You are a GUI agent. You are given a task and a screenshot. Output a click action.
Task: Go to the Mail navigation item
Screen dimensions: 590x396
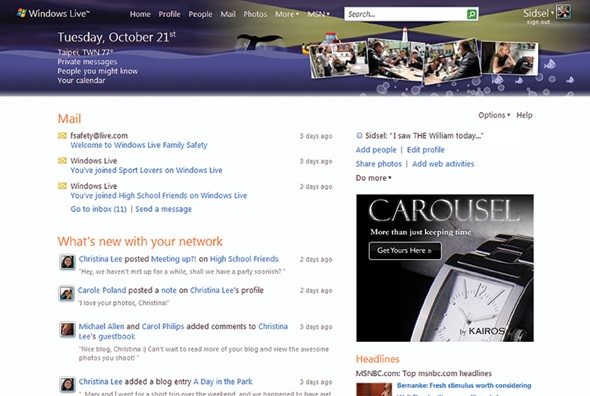coord(228,14)
